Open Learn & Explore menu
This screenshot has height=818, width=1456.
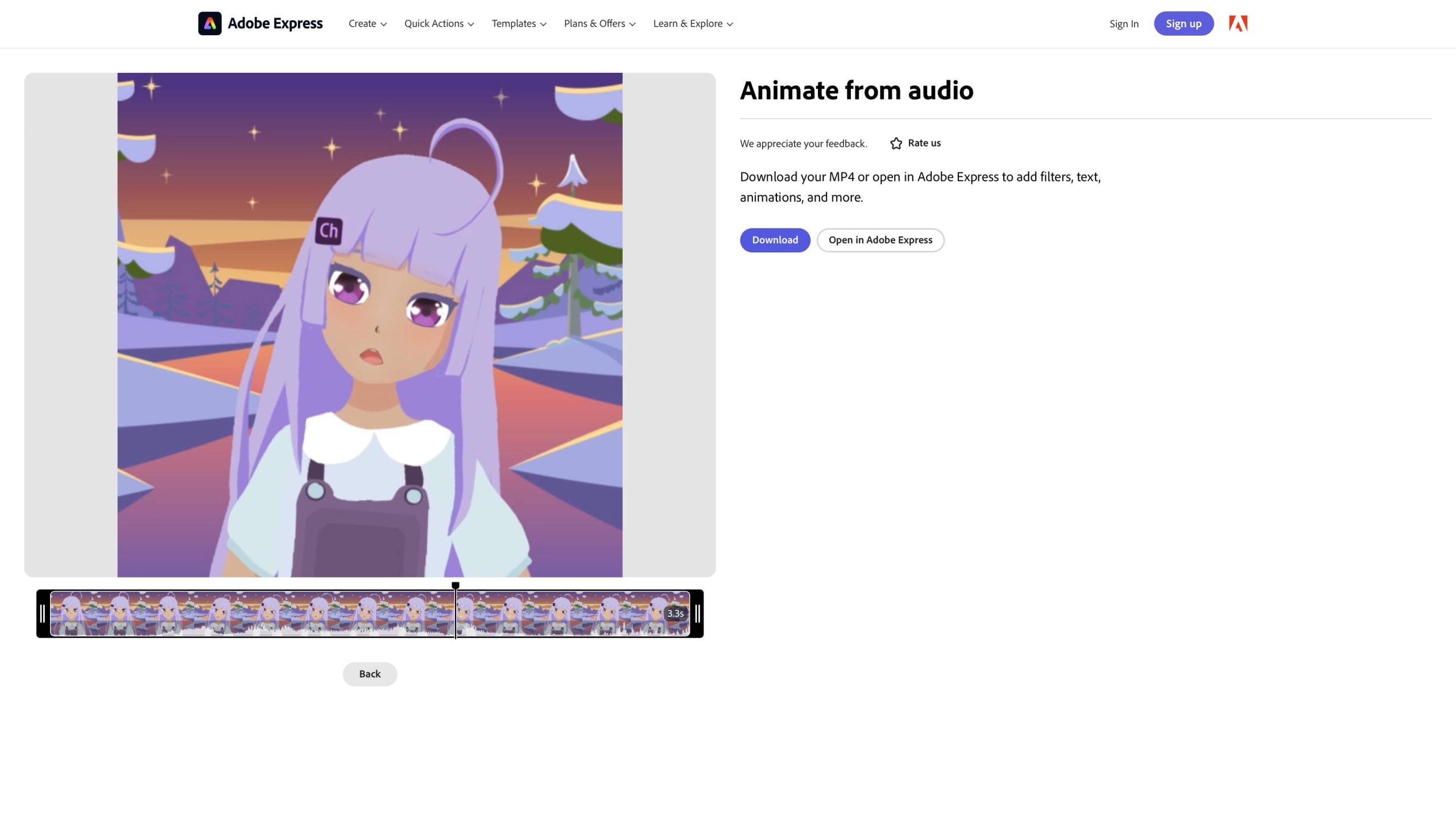(x=693, y=23)
